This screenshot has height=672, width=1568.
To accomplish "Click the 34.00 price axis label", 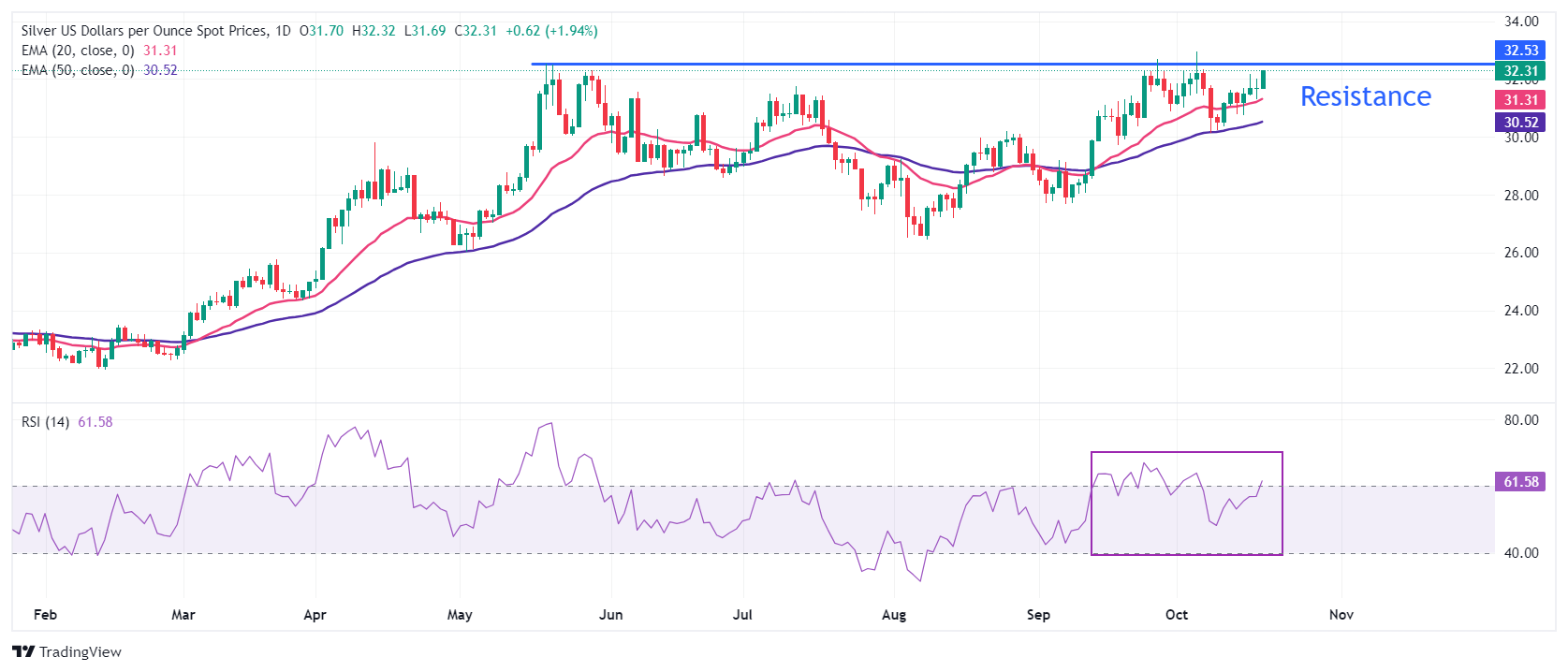I will 1521,22.
